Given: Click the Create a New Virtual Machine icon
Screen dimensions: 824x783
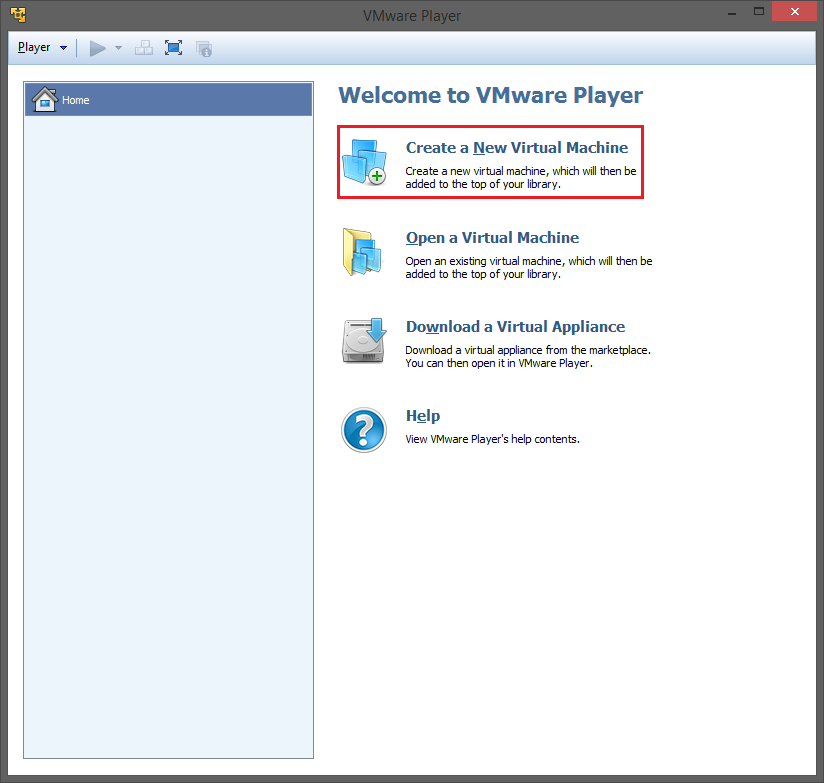Looking at the screenshot, I should click(x=363, y=162).
